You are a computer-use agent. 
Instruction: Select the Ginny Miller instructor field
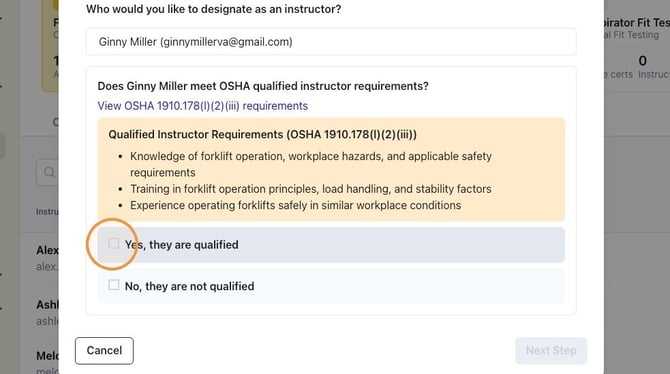(331, 42)
